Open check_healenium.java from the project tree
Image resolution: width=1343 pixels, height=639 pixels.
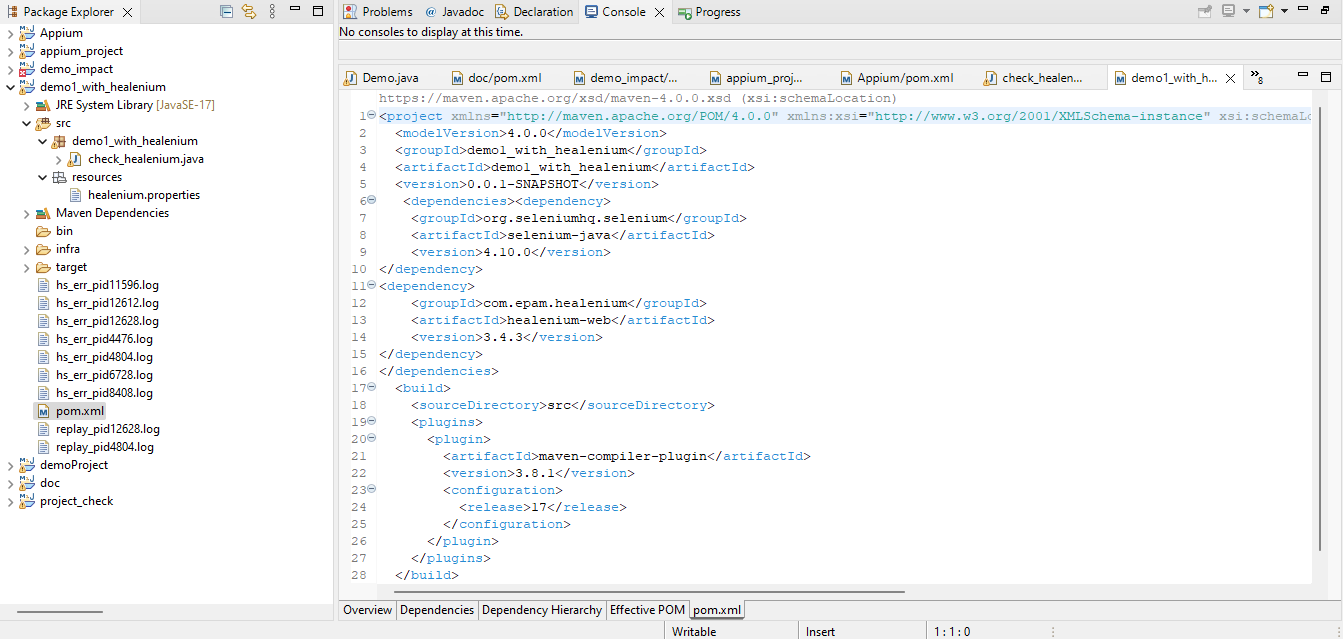pos(146,158)
